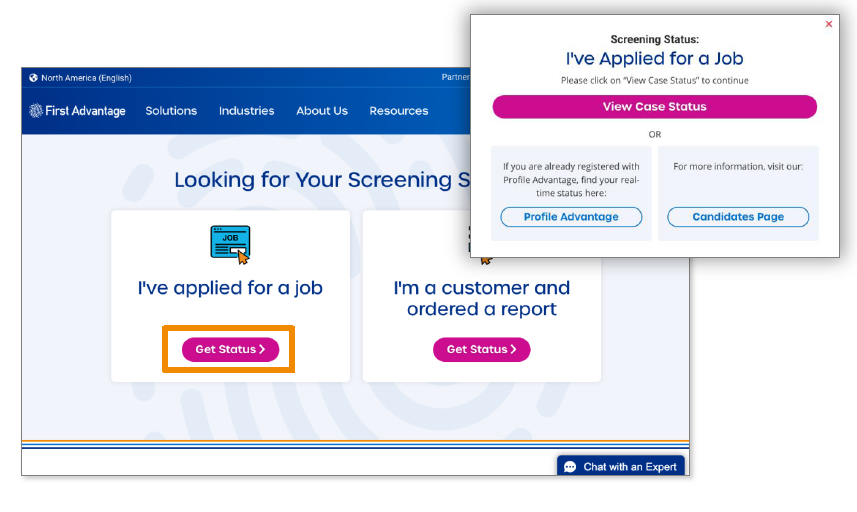Click the First Advantage fingerprint logo

(x=36, y=111)
